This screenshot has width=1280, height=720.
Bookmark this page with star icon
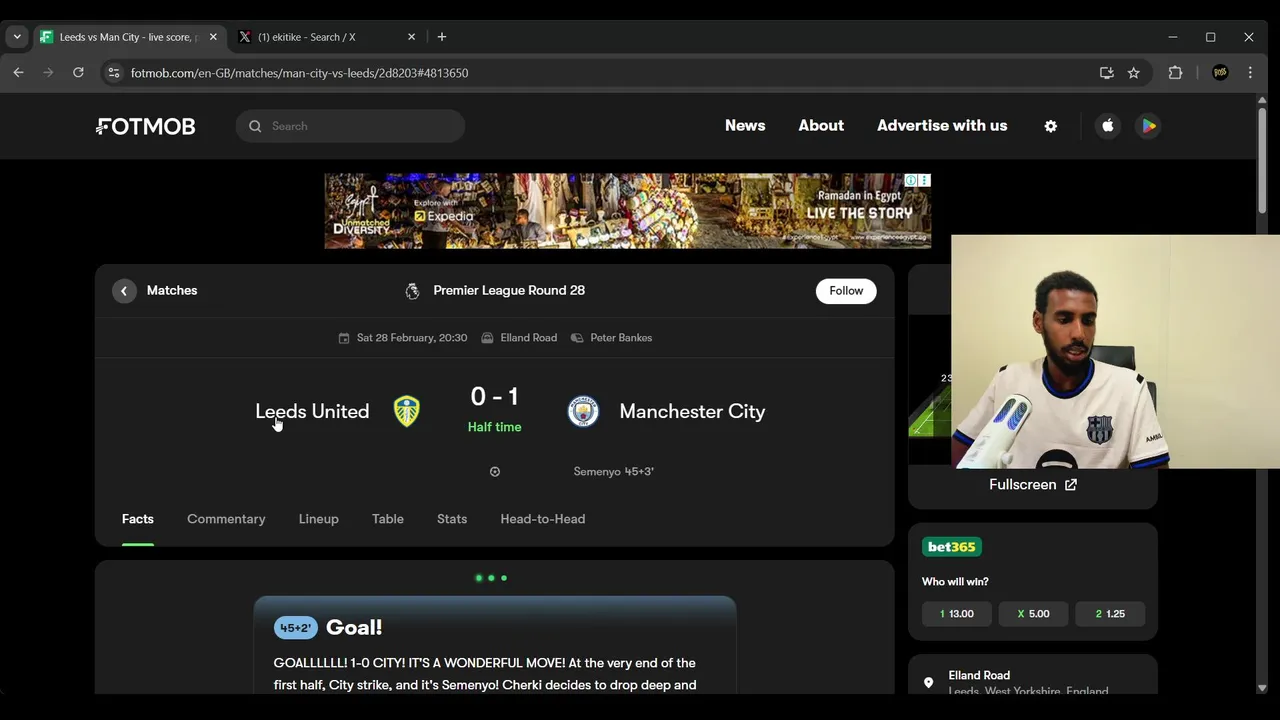click(1133, 73)
